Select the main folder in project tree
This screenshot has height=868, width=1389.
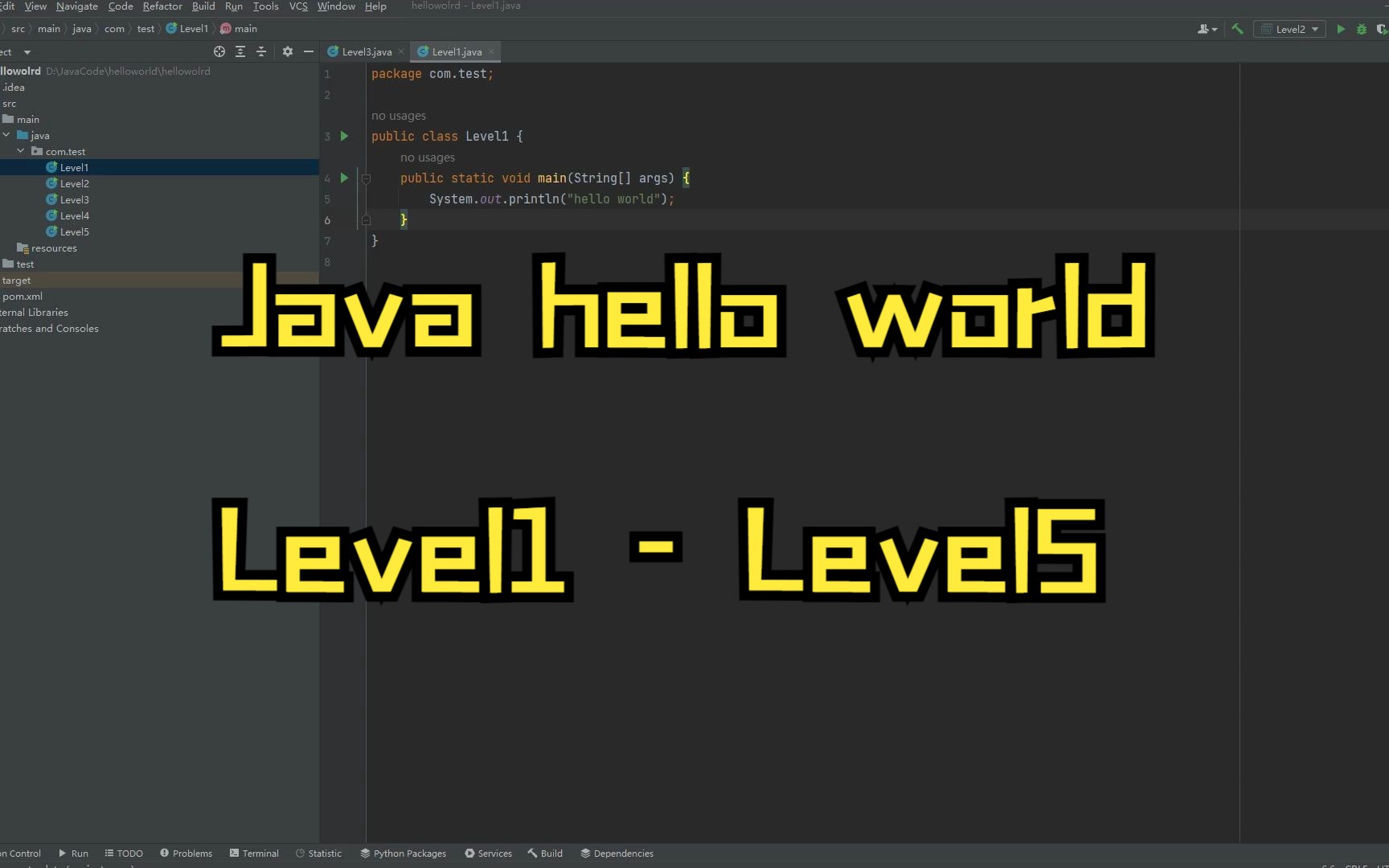point(21,119)
